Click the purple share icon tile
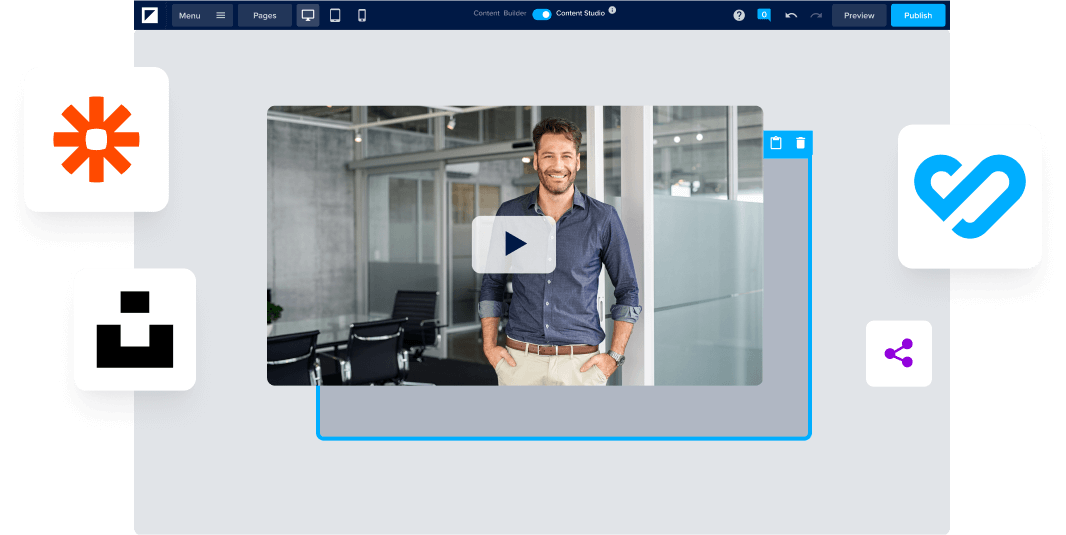1066x535 pixels. (898, 353)
